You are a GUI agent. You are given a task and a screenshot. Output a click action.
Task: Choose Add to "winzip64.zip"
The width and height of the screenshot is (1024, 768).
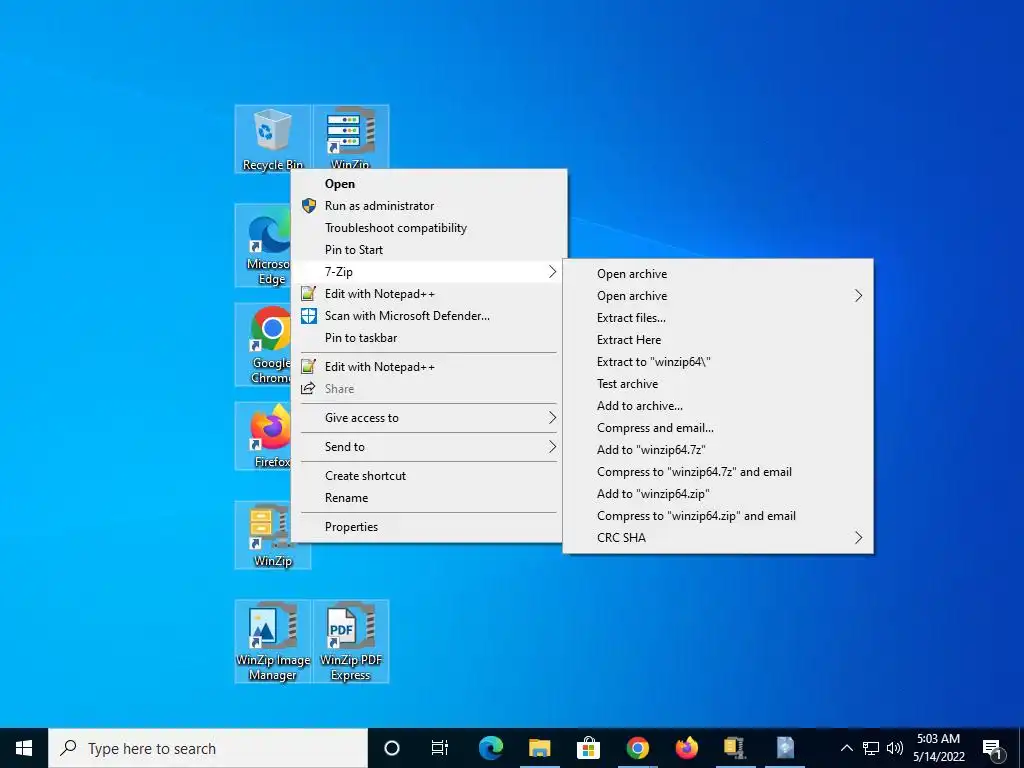coord(718,494)
